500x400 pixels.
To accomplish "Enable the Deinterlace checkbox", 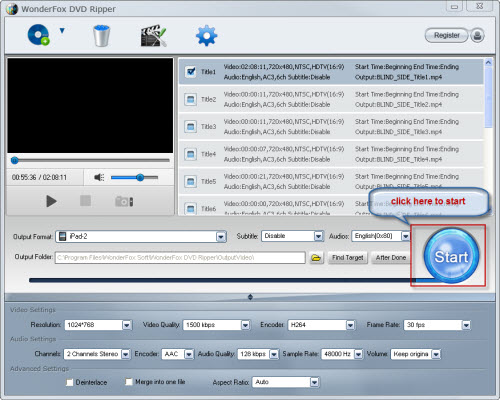I will pyautogui.click(x=69, y=382).
